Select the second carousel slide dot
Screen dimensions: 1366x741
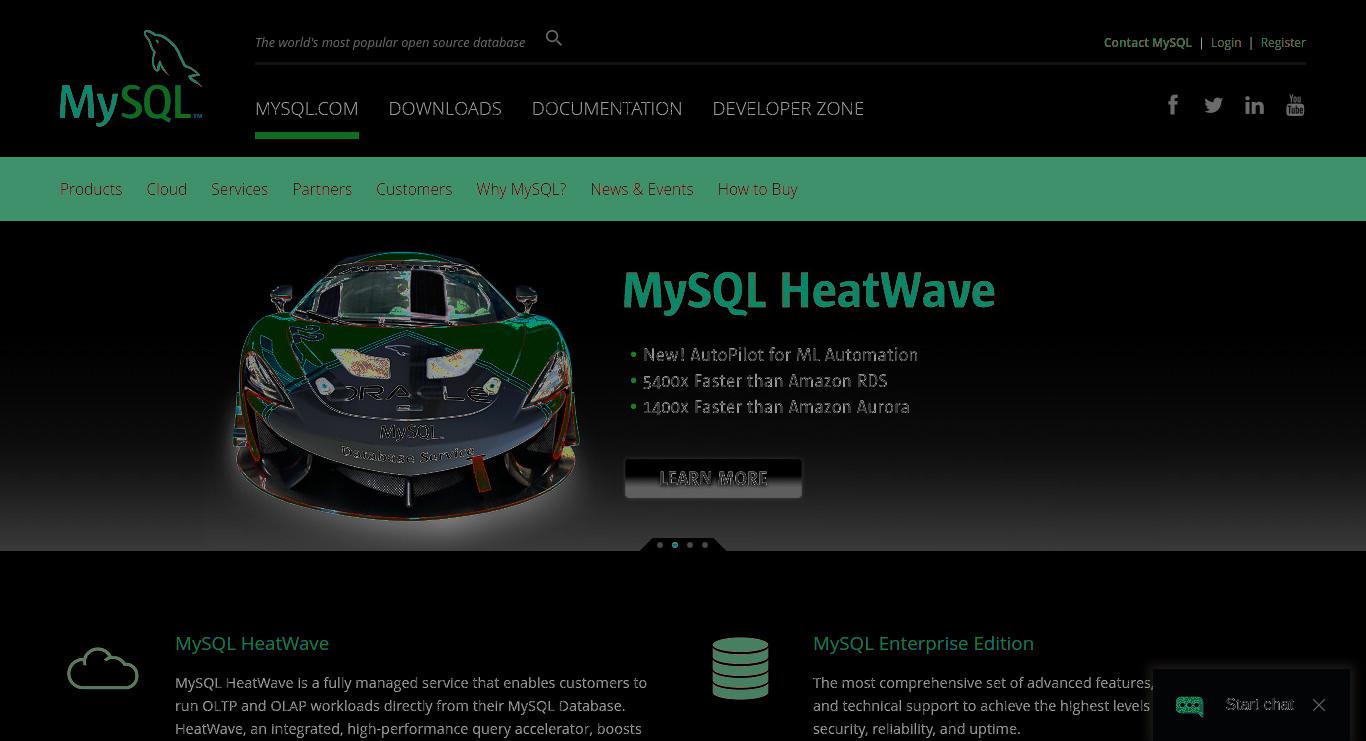point(675,545)
